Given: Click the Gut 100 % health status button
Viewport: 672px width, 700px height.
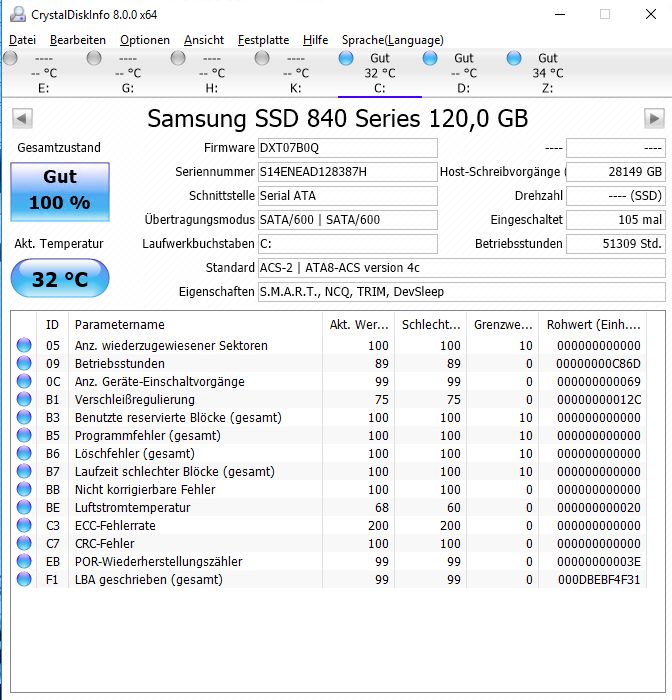Looking at the screenshot, I should coord(60,192).
